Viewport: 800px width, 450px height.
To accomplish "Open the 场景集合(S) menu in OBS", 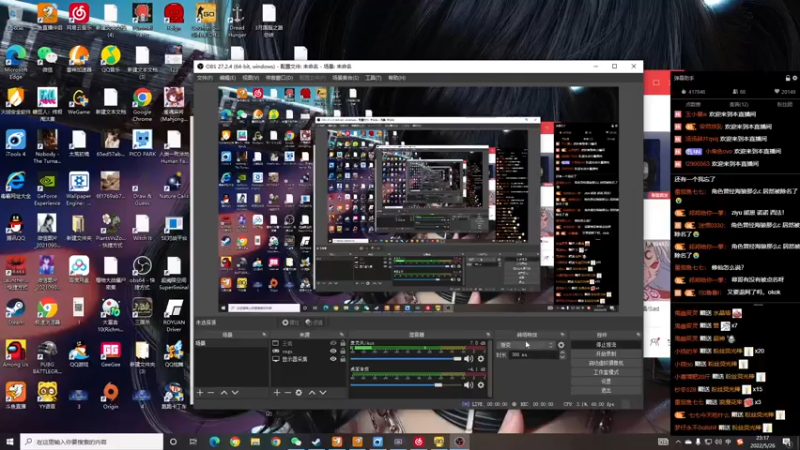I will click(345, 78).
